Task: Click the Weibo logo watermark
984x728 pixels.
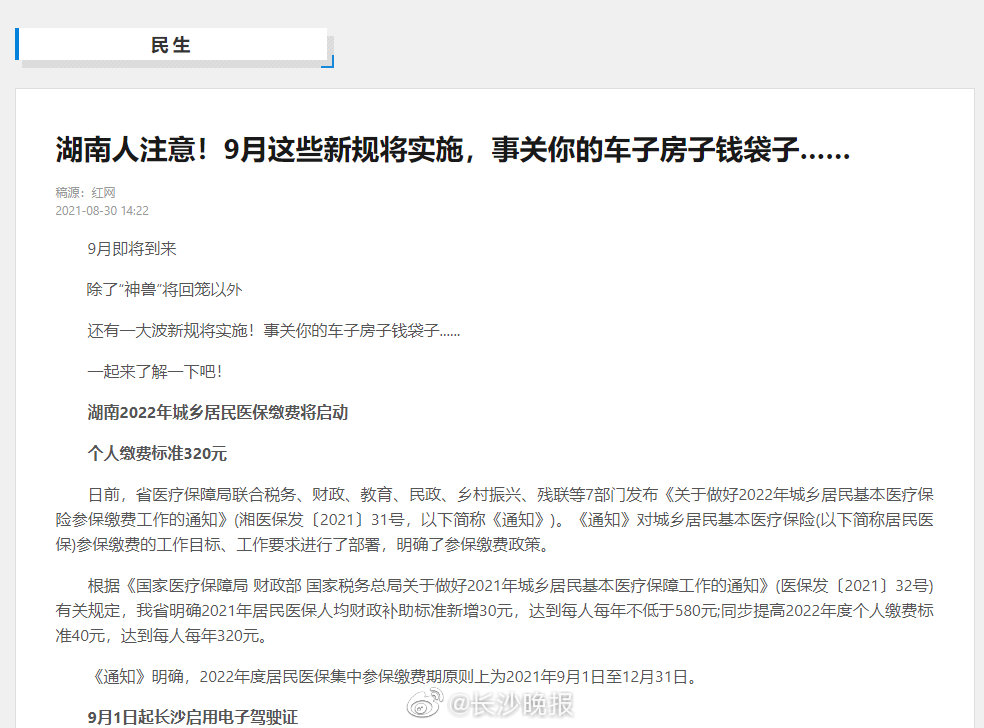Action: (424, 705)
